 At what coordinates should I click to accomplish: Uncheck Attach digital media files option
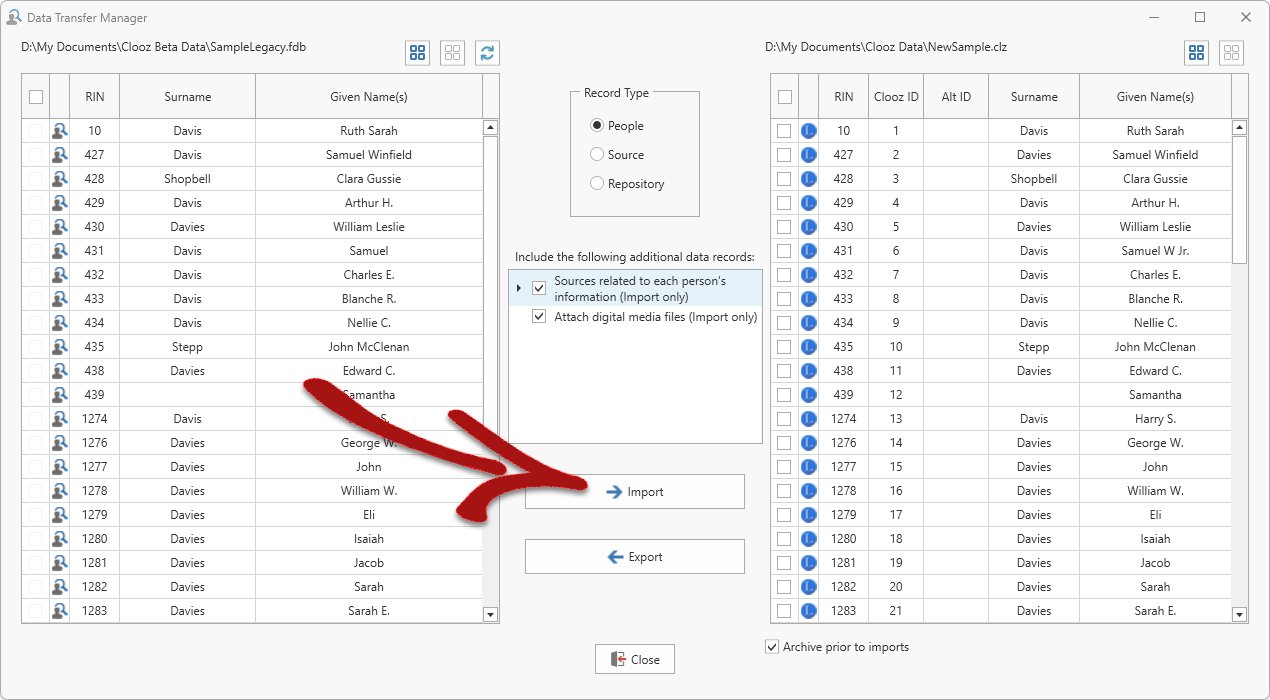point(540,317)
